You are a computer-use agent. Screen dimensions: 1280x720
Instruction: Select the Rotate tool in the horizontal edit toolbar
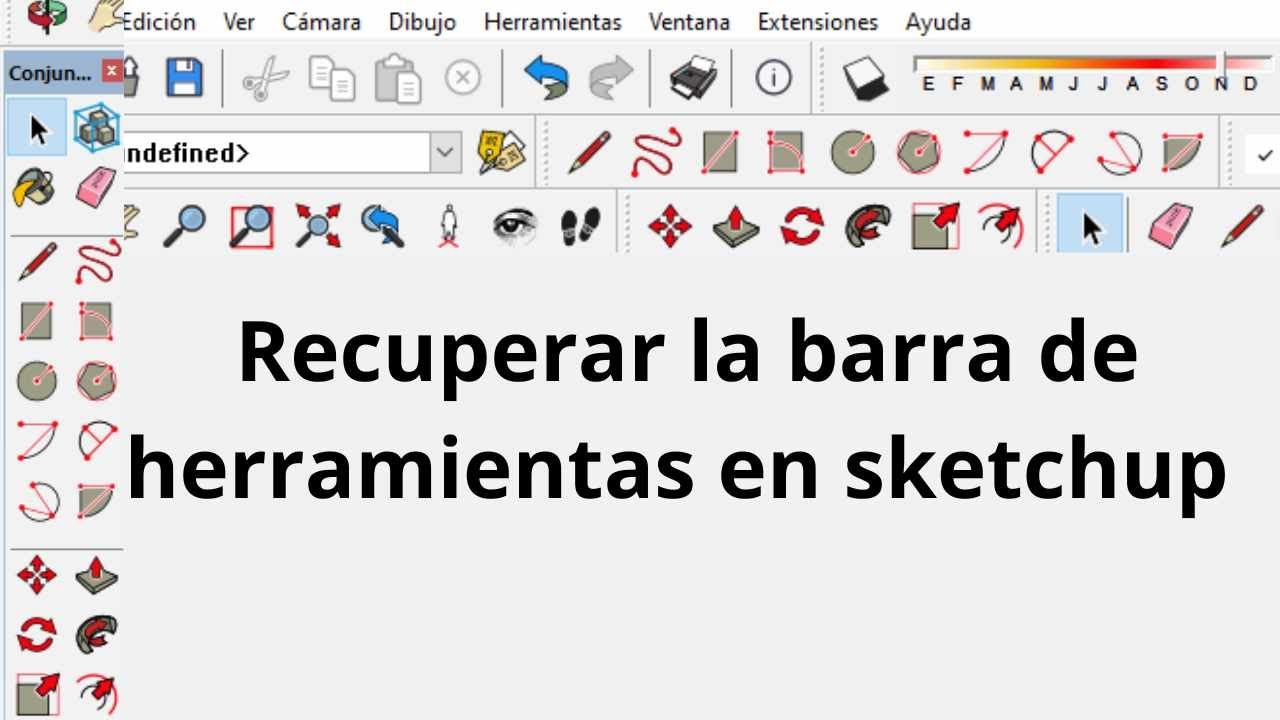[802, 226]
